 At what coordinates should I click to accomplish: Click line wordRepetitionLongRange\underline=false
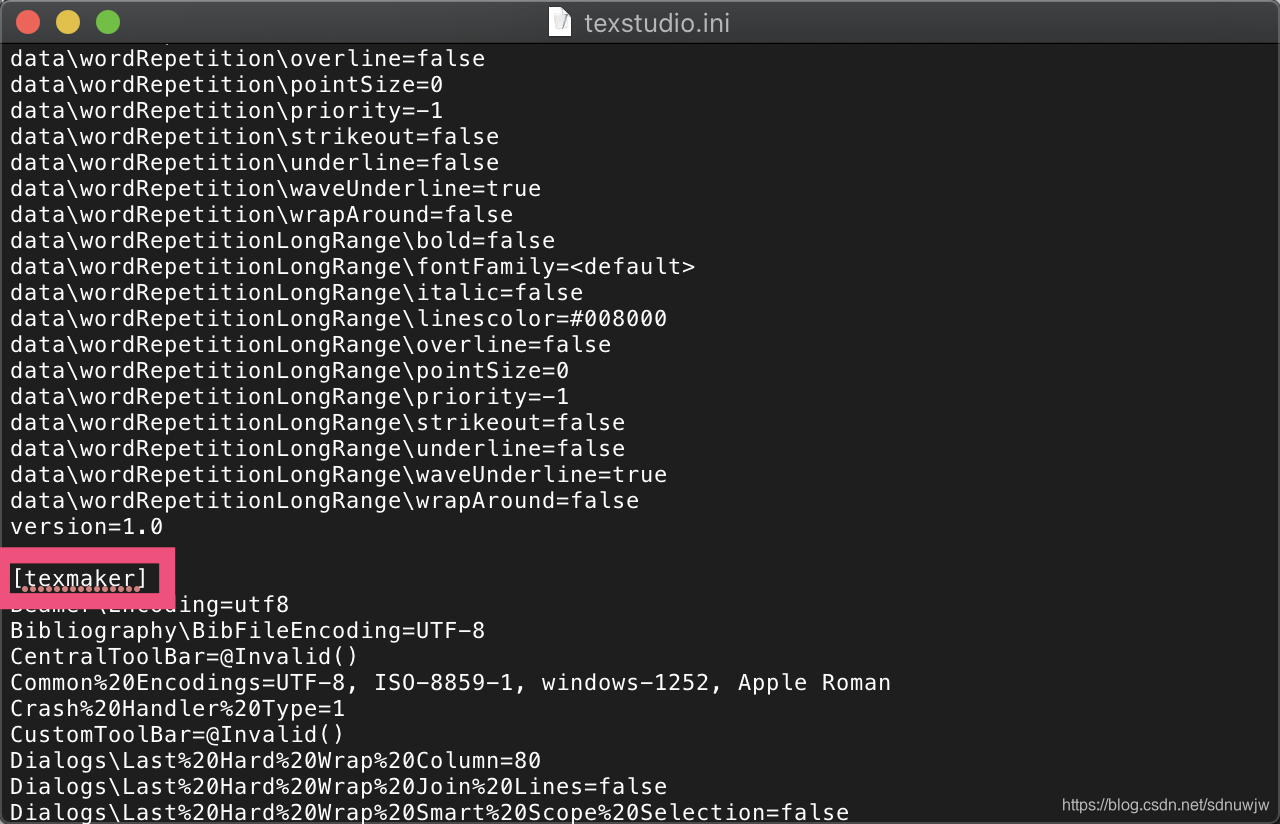click(317, 449)
